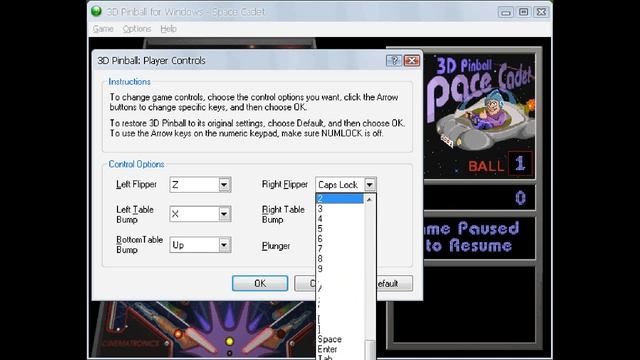Open the Game menu

pyautogui.click(x=103, y=29)
